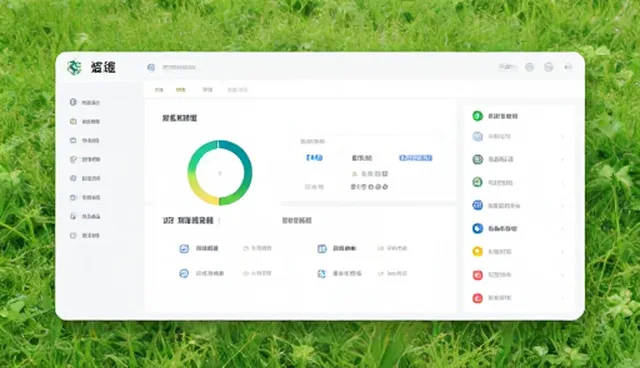Click the upper red icon in the right panel
The height and width of the screenshot is (368, 640).
coord(478,275)
